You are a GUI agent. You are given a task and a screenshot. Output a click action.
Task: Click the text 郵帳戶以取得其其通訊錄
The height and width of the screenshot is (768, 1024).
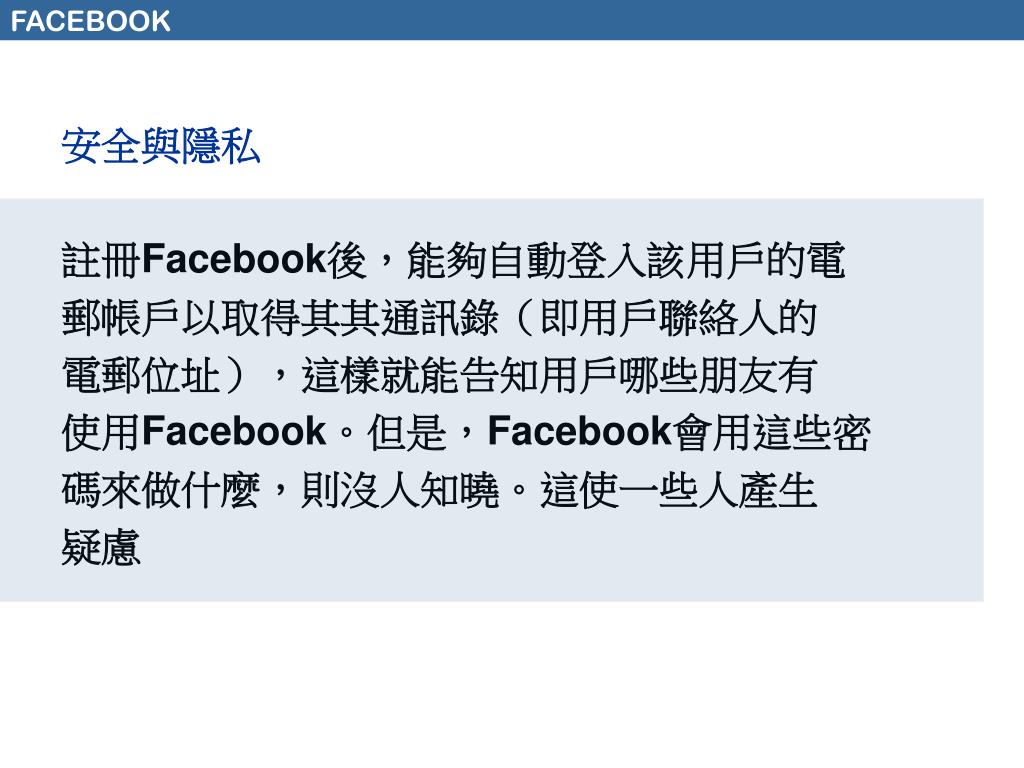click(280, 318)
